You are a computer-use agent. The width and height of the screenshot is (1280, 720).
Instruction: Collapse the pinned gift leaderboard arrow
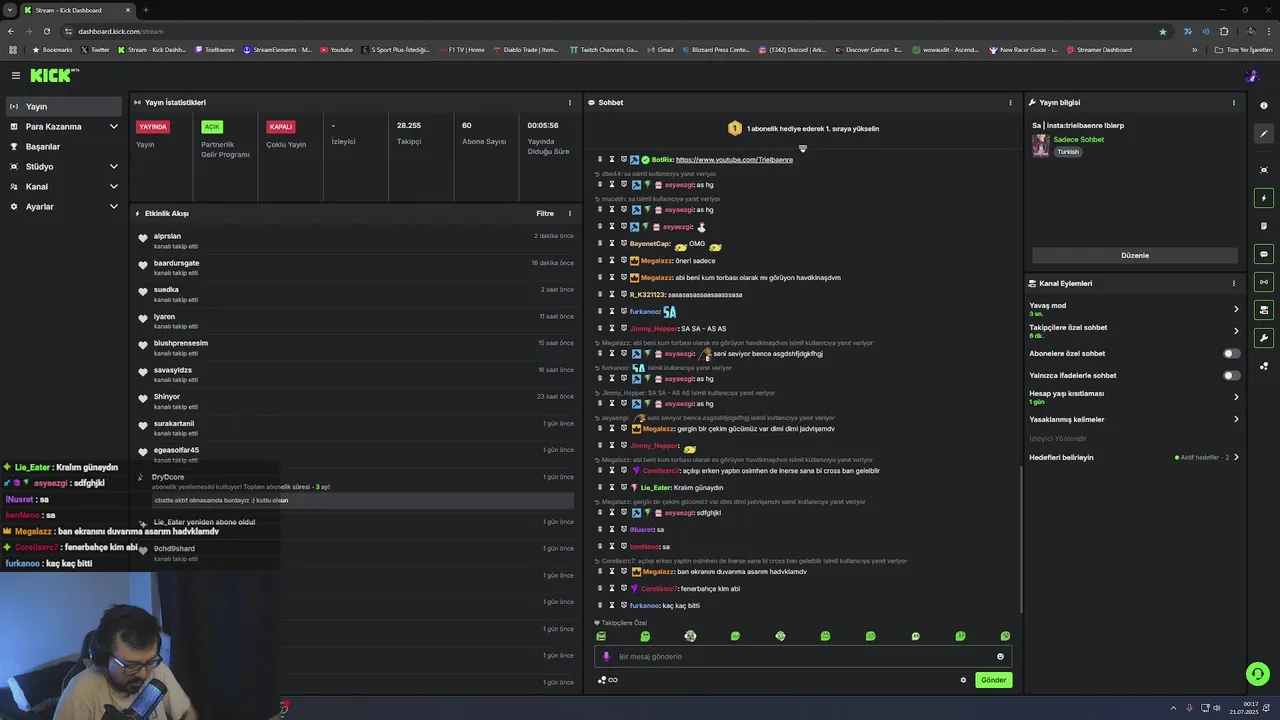[x=802, y=149]
